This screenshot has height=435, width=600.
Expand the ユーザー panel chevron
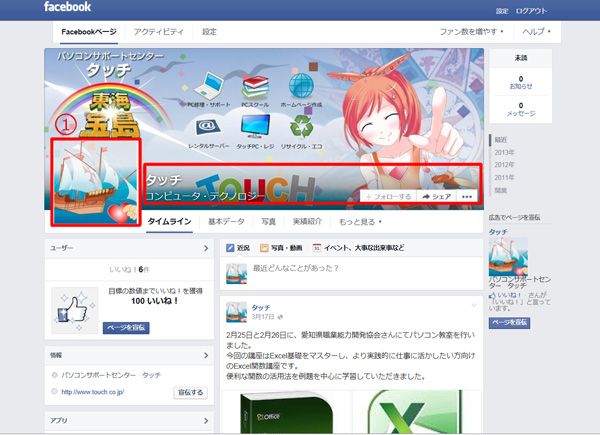[206, 248]
